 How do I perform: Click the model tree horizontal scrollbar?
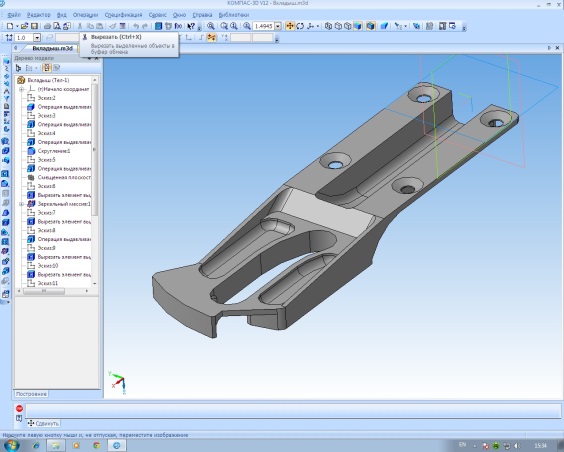tap(44, 291)
